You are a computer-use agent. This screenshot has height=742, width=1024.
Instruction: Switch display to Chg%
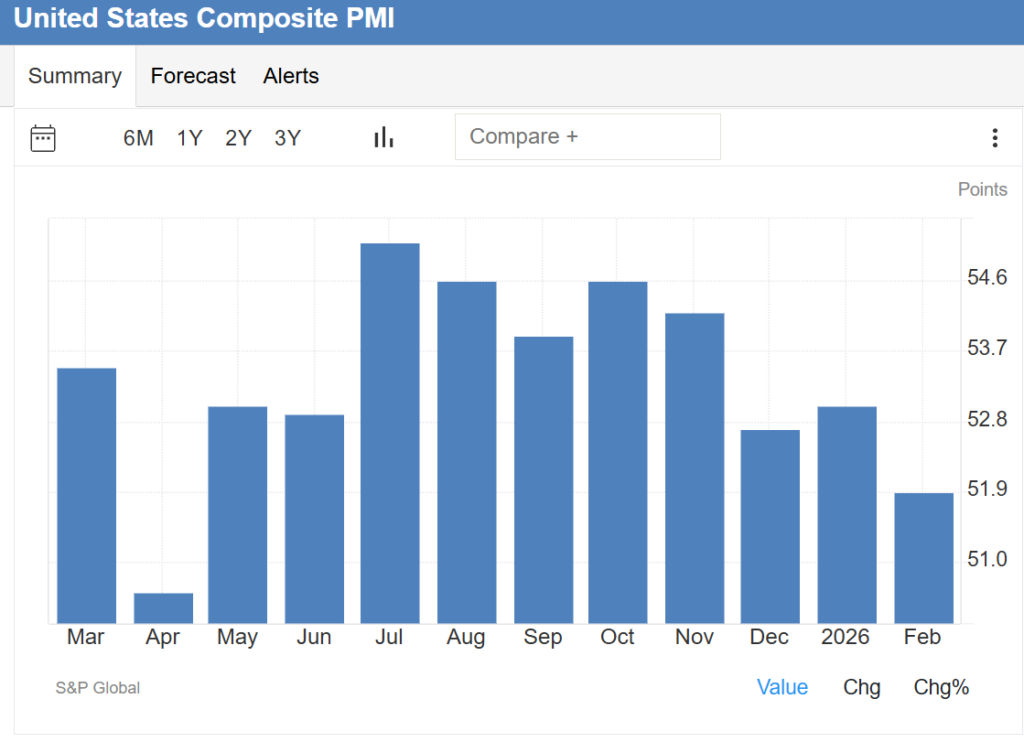click(941, 687)
